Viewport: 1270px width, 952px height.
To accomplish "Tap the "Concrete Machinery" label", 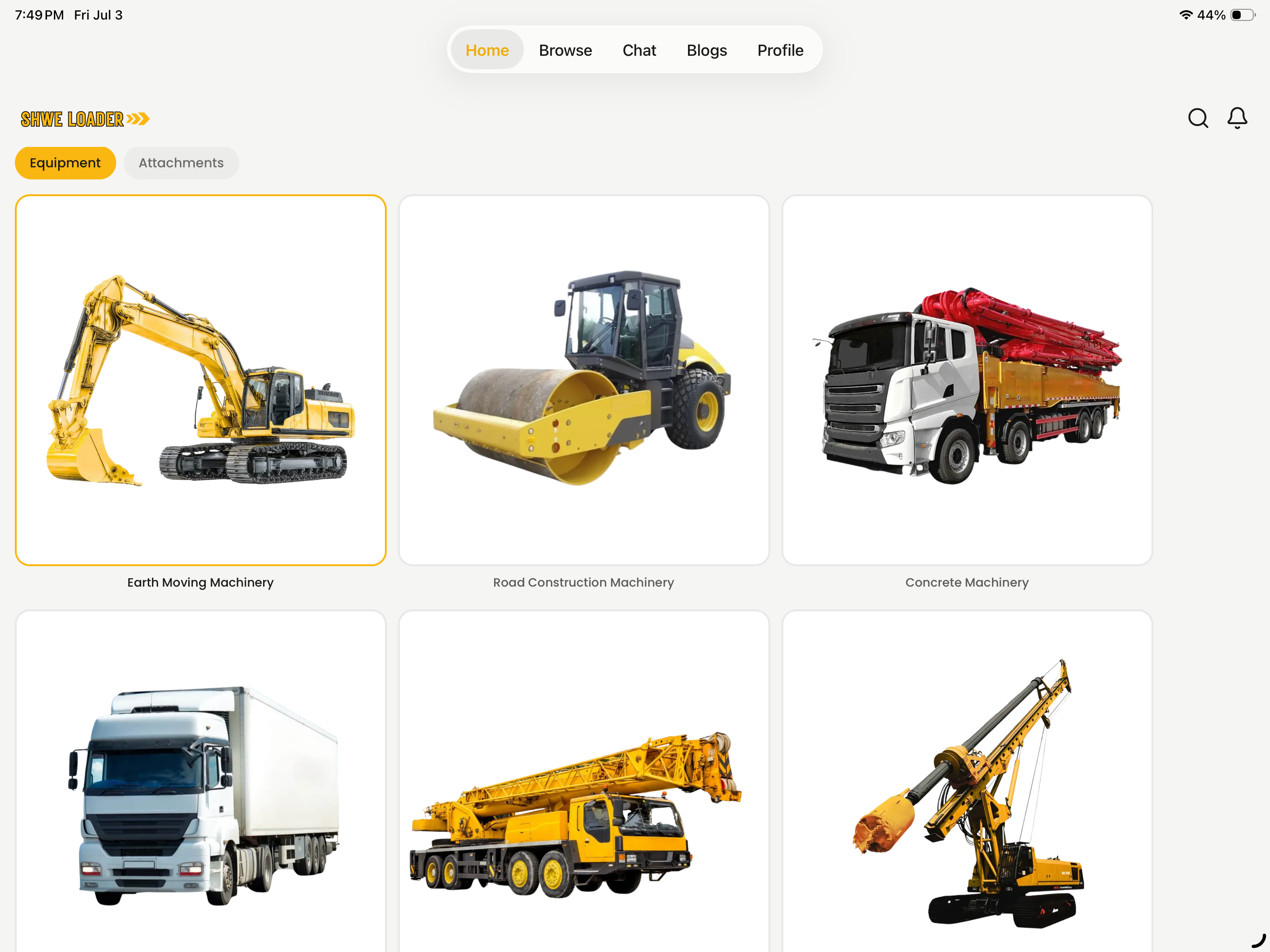I will pyautogui.click(x=967, y=582).
